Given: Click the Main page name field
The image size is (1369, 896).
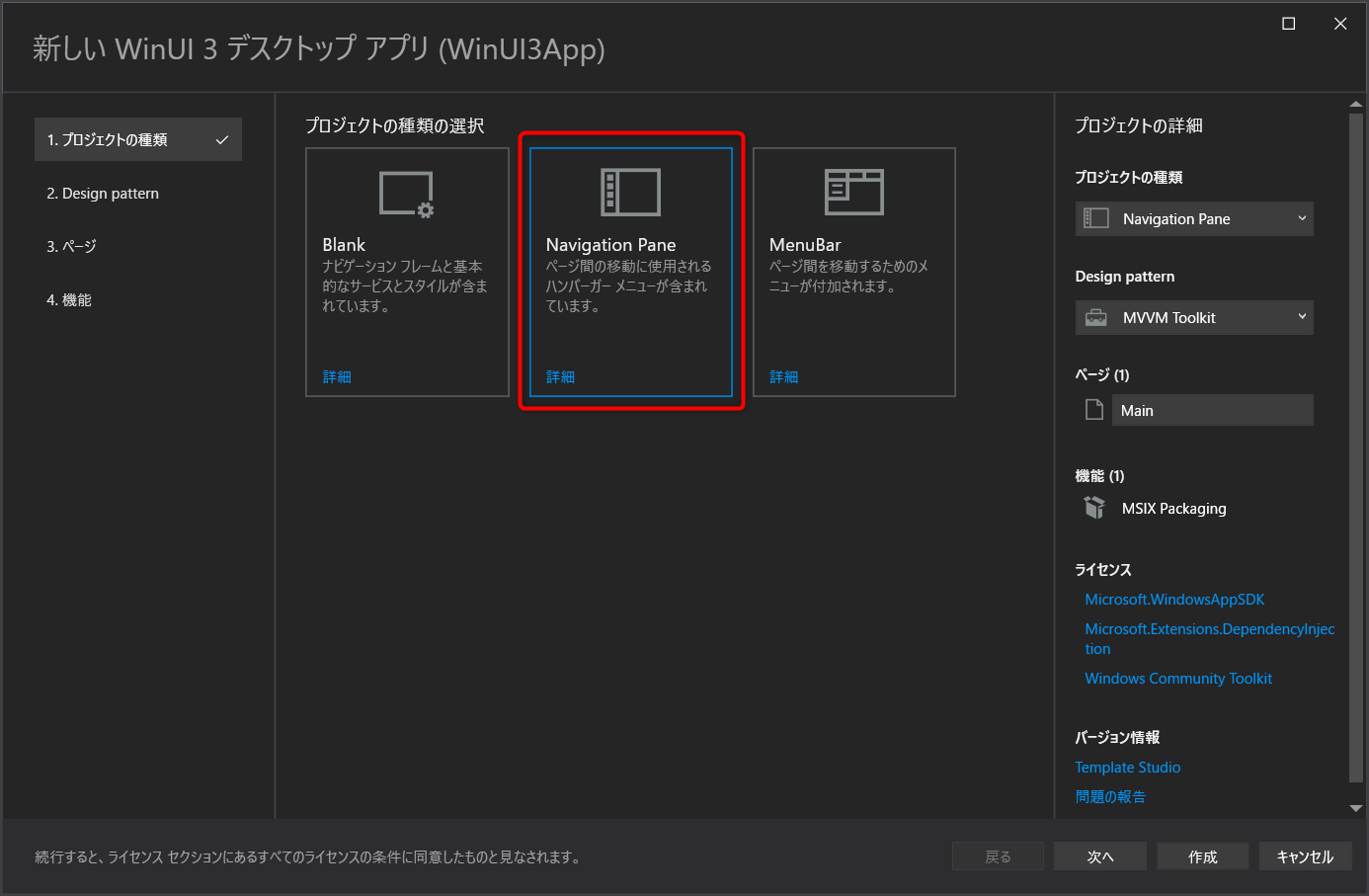Looking at the screenshot, I should [x=1213, y=410].
